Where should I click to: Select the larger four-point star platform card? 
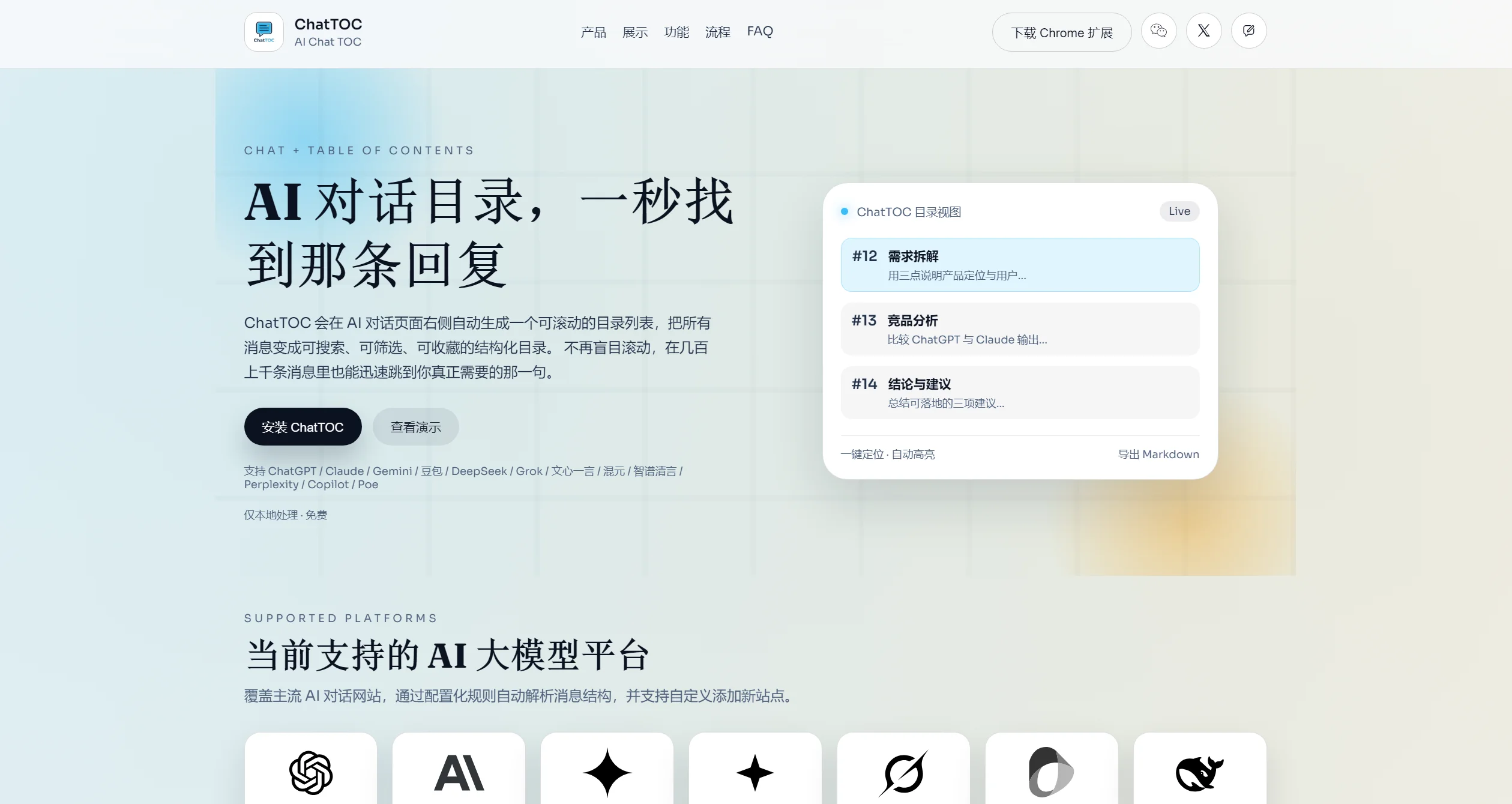point(607,769)
